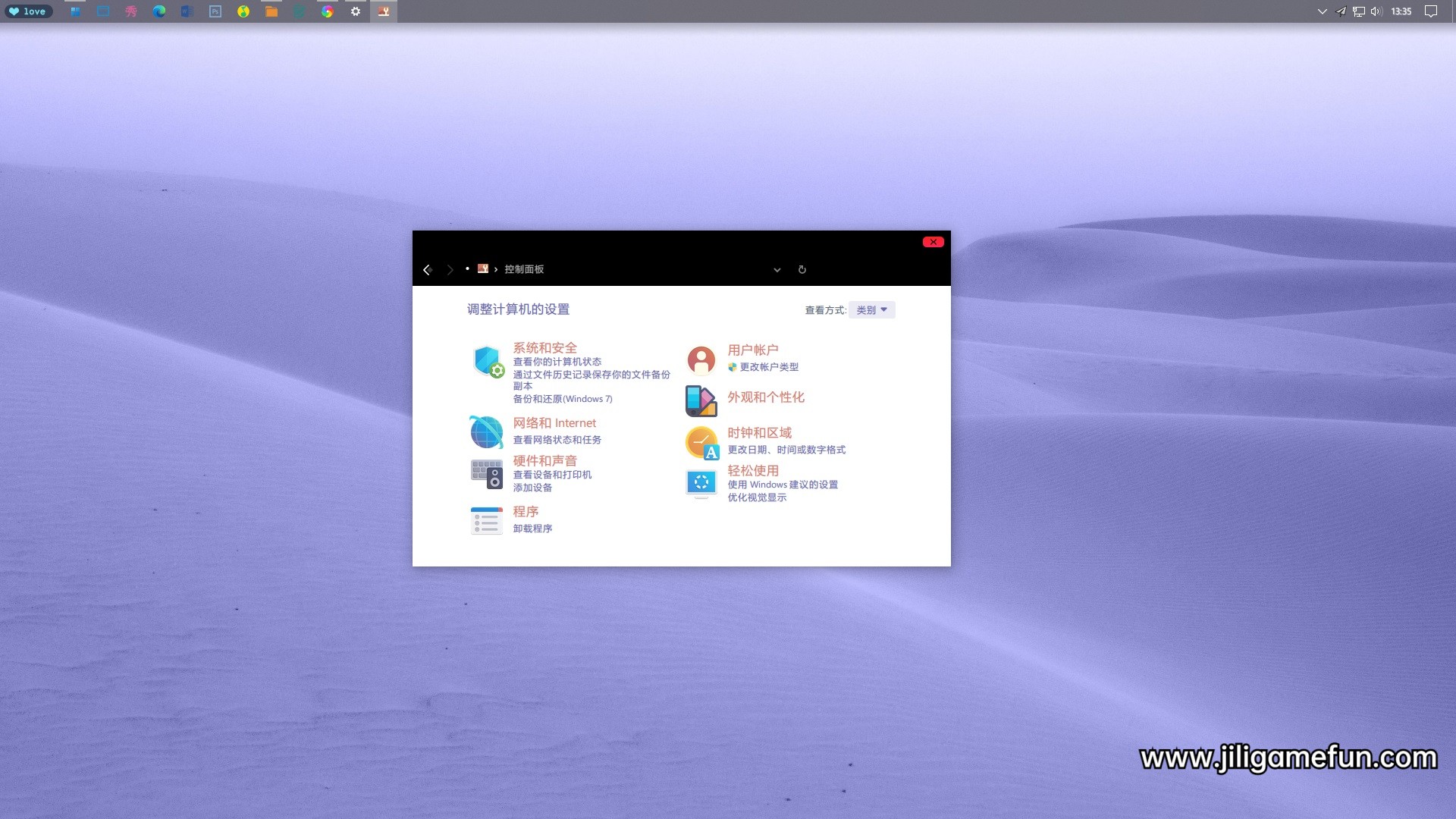1456x819 pixels.
Task: Launch Microsoft Edge from the taskbar
Action: (159, 11)
